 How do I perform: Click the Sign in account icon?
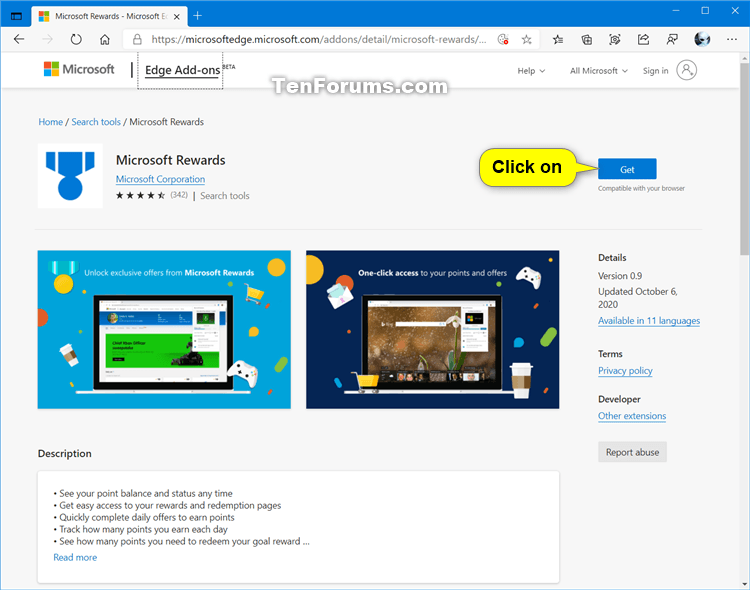686,70
